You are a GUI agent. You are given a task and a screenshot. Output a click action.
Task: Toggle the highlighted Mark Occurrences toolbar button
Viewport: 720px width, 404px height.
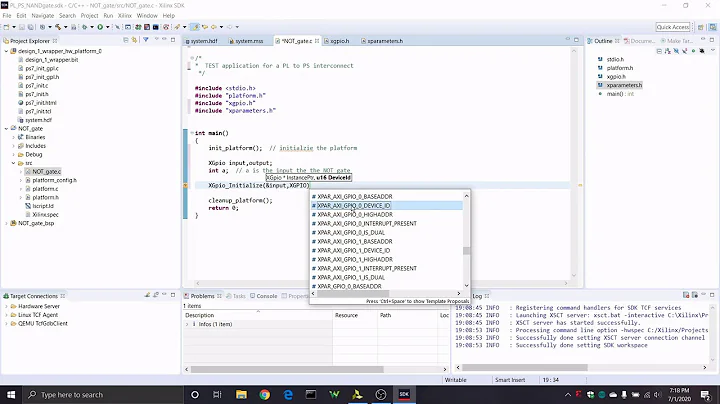point(195,27)
